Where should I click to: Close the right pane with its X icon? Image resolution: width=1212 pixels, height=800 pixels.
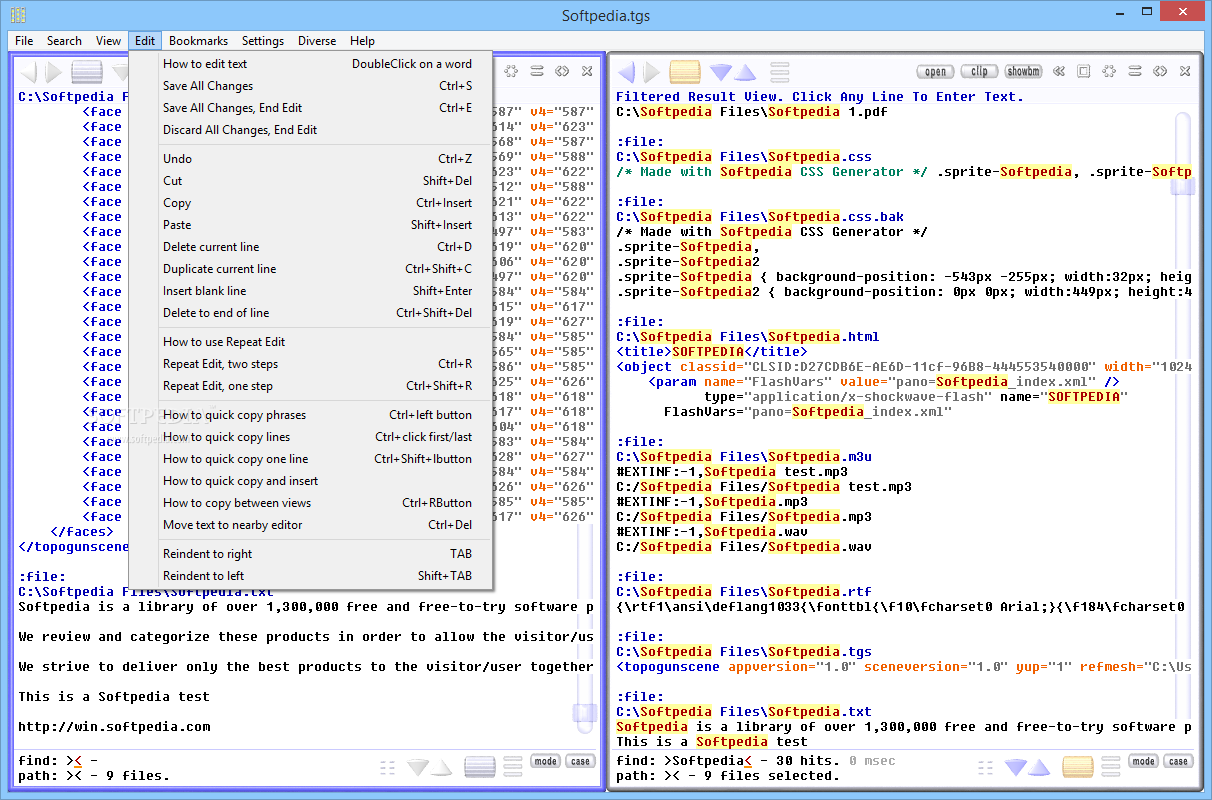(x=1185, y=71)
